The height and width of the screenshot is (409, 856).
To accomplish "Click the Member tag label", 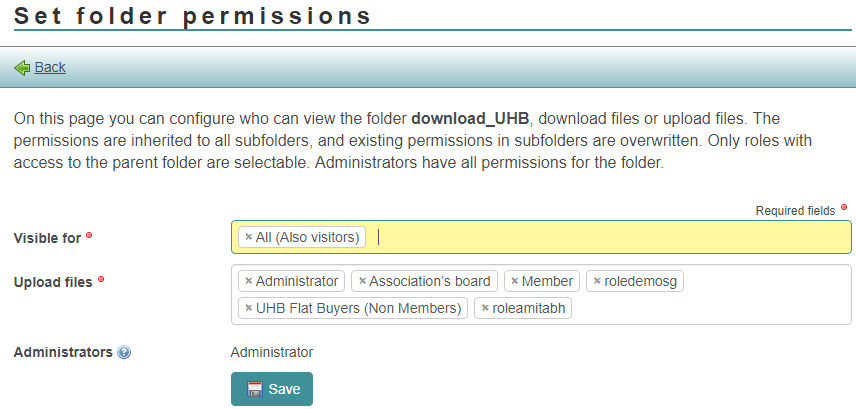I will click(x=547, y=281).
